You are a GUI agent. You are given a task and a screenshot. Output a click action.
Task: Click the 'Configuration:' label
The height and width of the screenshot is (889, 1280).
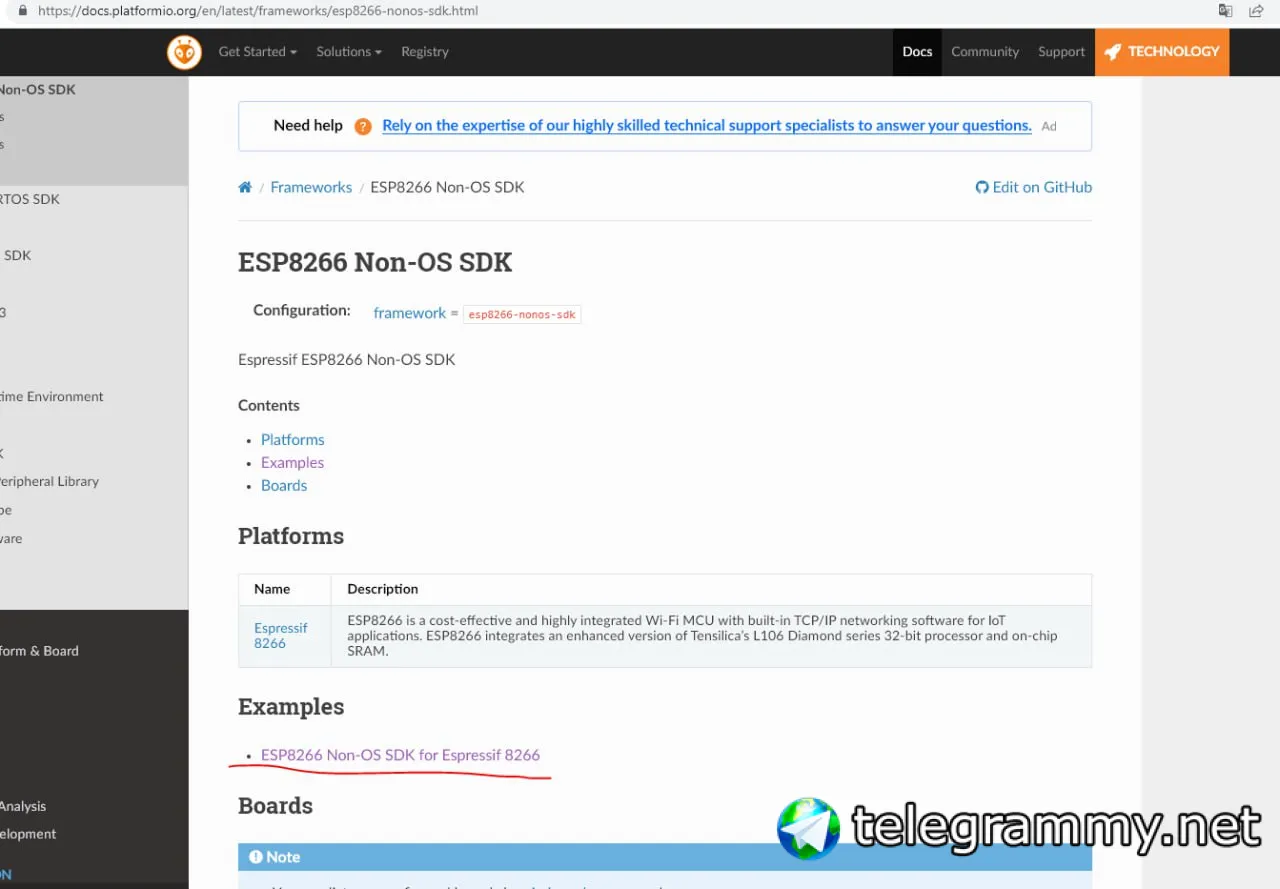302,310
